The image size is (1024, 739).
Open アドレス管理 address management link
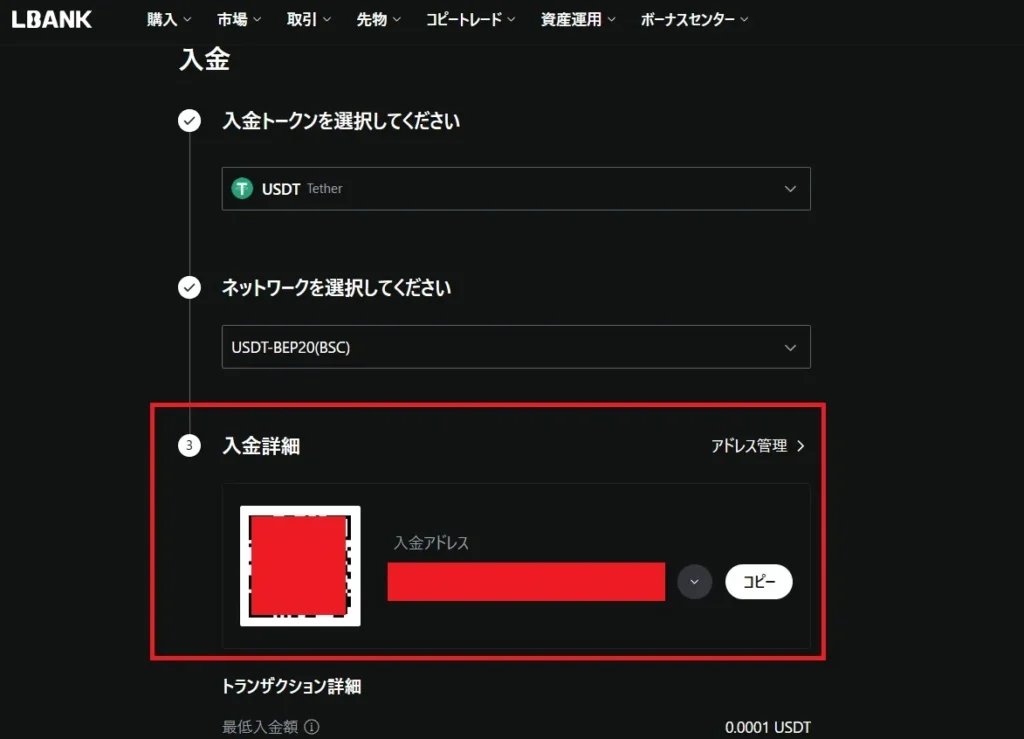tap(757, 446)
